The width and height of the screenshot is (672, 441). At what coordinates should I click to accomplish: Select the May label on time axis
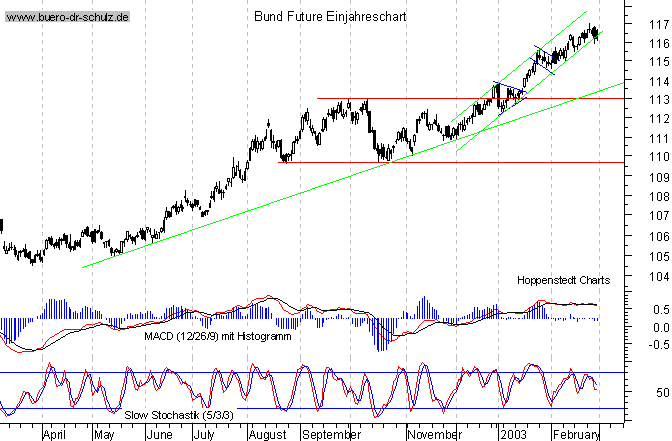click(x=104, y=434)
